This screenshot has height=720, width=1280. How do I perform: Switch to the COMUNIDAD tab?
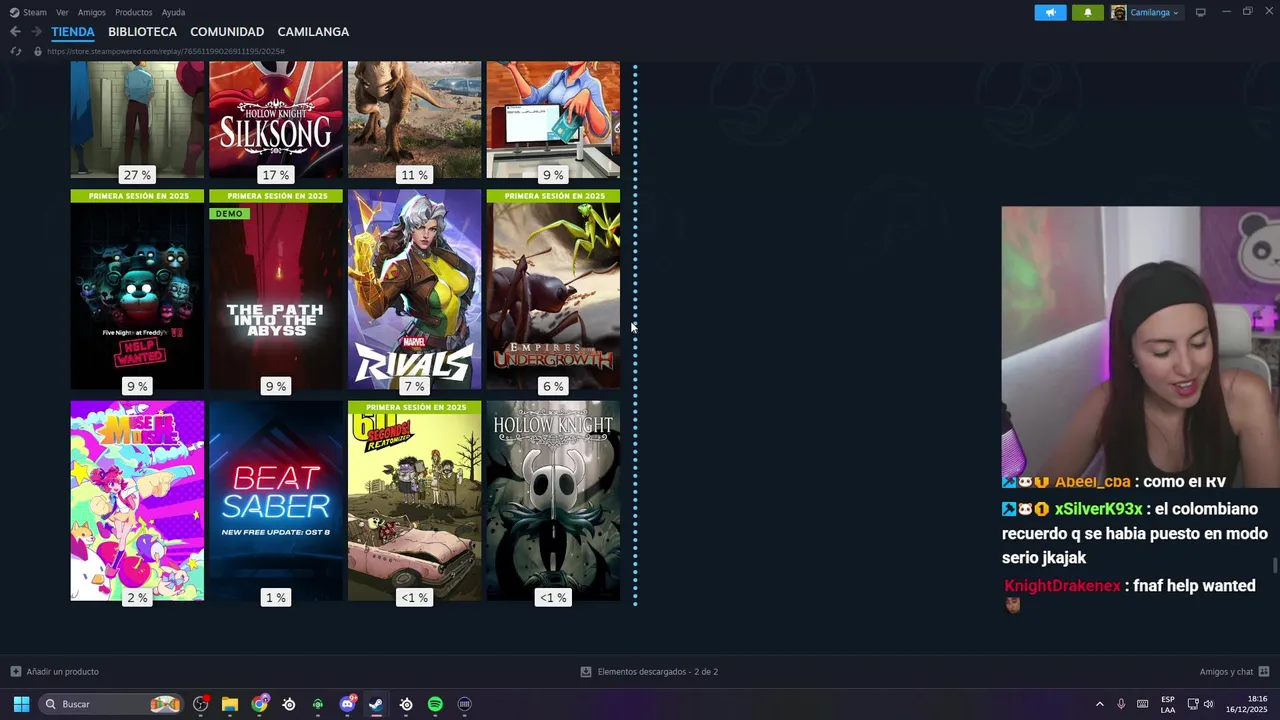(x=227, y=32)
